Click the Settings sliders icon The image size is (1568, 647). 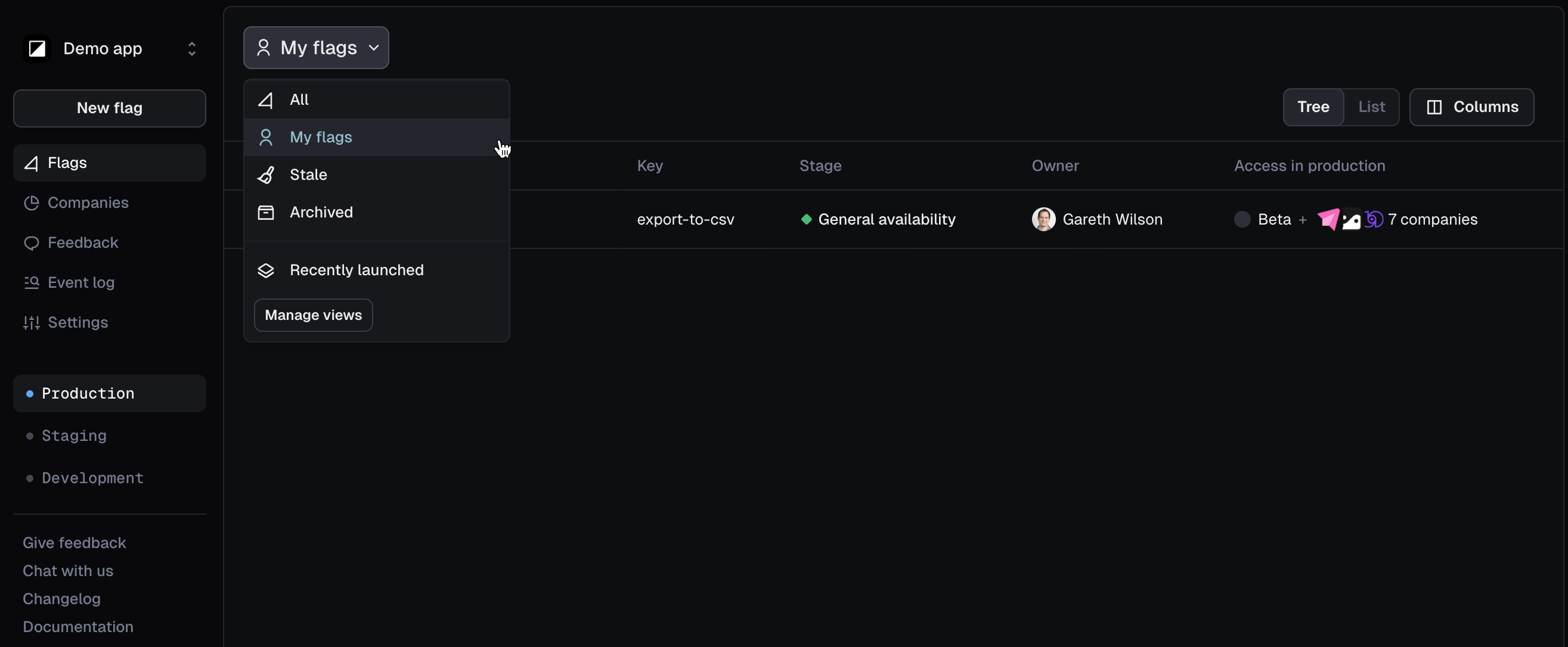coord(32,323)
